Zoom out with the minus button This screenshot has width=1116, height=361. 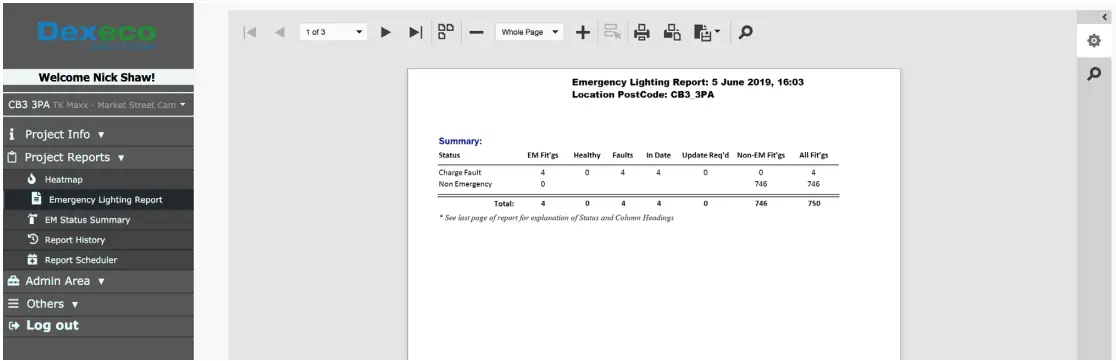477,32
